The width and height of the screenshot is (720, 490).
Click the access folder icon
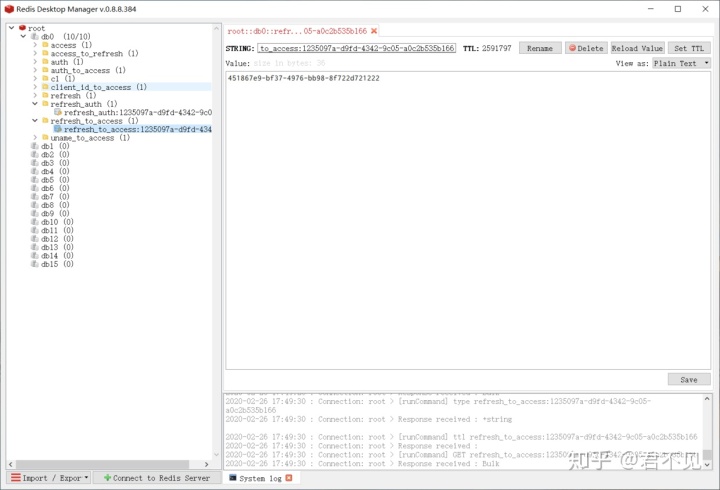[x=45, y=45]
